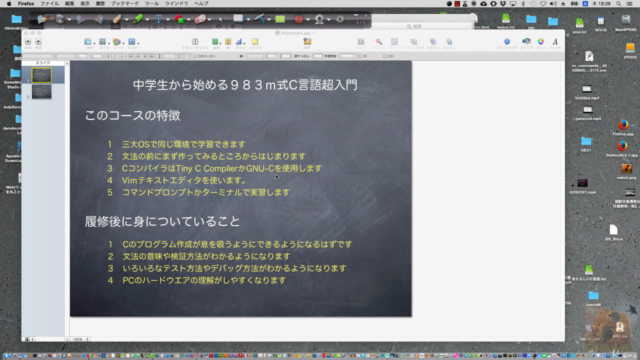Open the Apple menu
Viewport: 640px width, 360px height.
[x=9, y=3]
